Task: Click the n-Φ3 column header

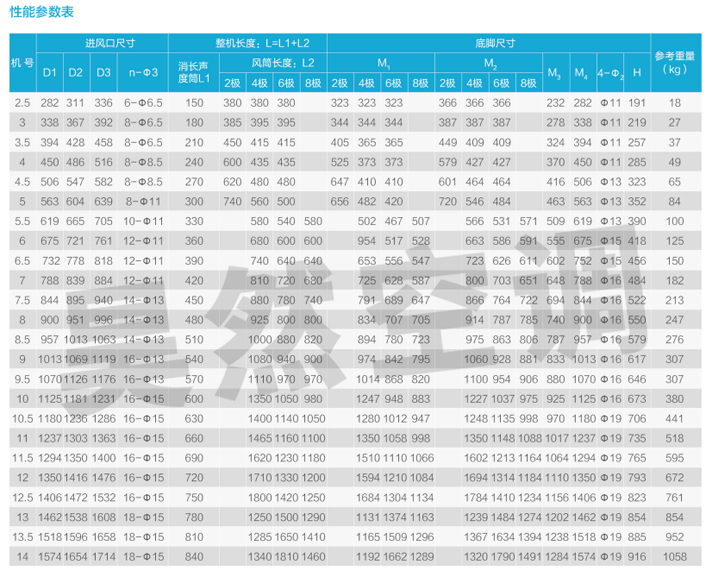Action: (139, 72)
